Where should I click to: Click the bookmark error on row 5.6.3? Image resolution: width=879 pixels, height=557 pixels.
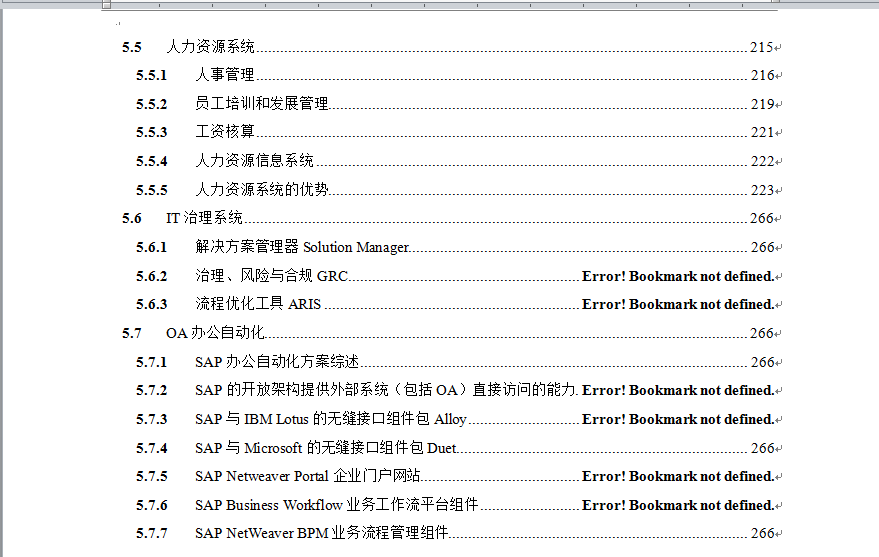click(x=678, y=304)
